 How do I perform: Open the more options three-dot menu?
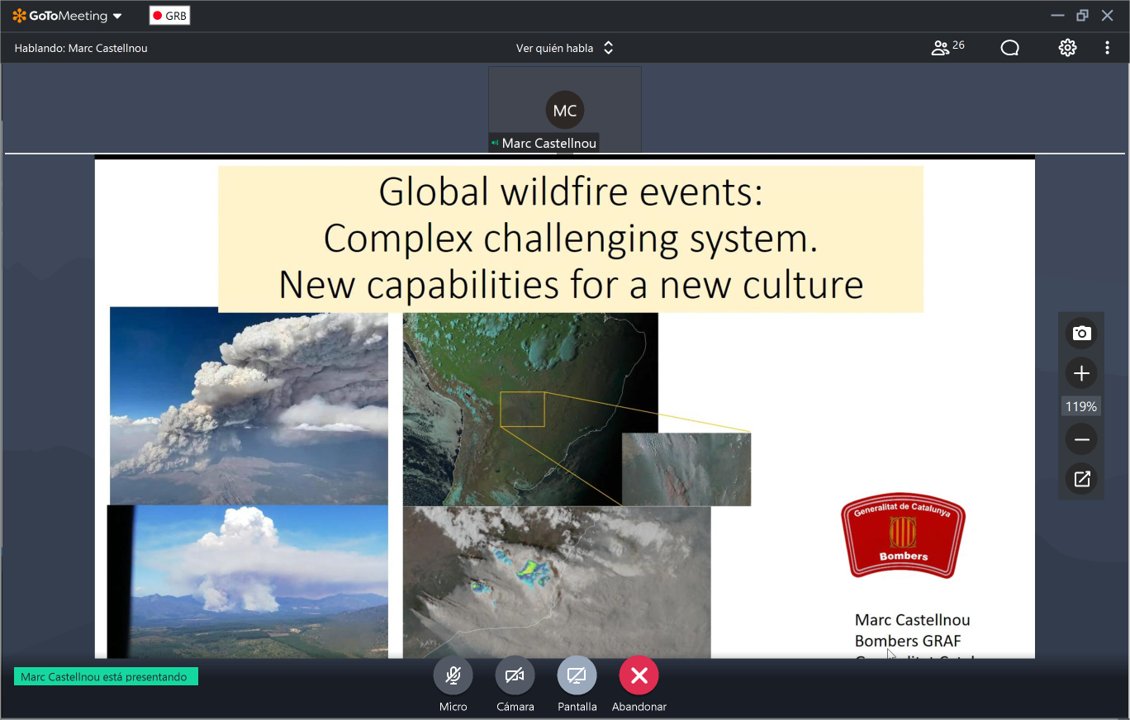1107,48
